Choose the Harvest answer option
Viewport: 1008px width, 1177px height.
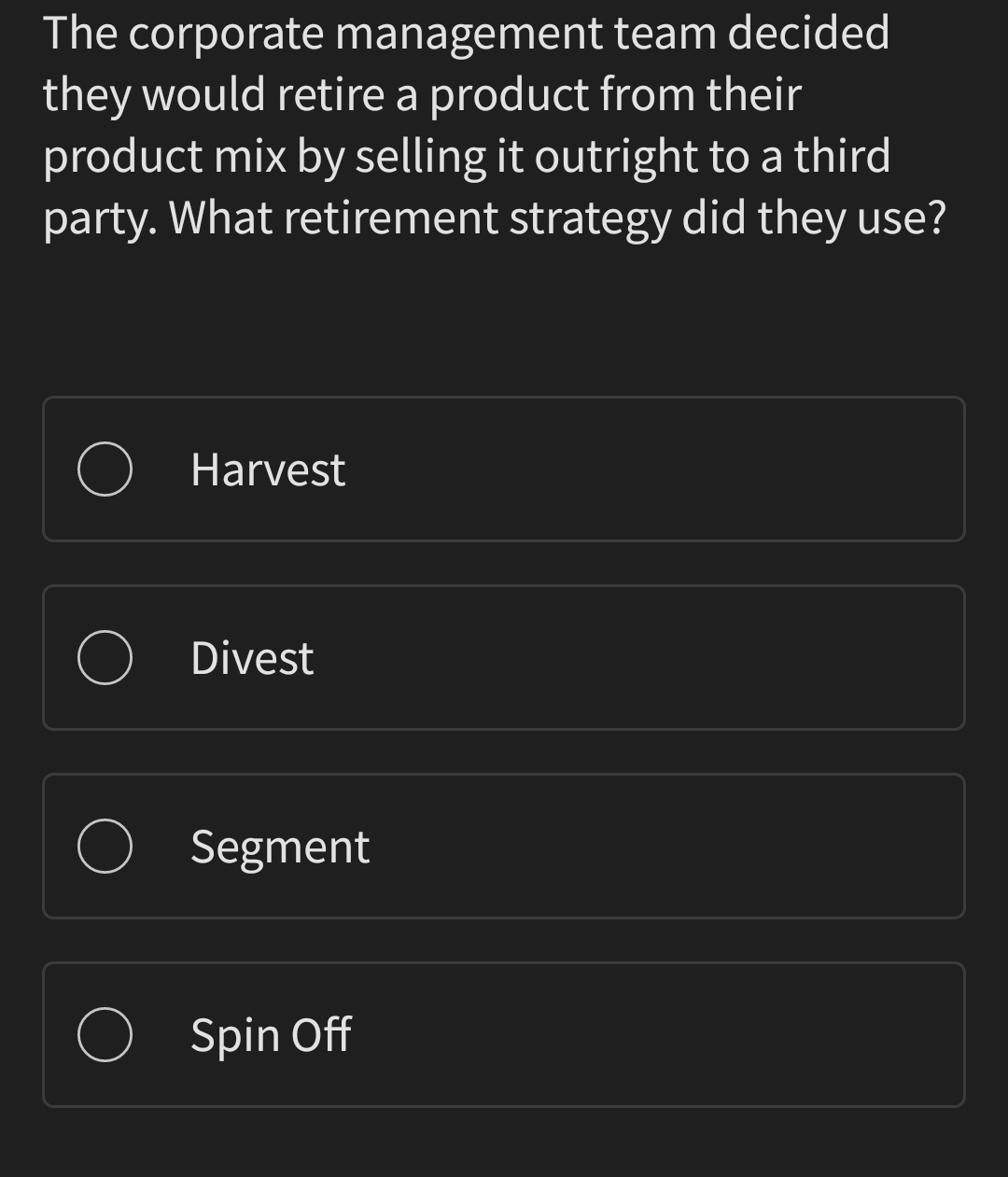pyautogui.click(x=504, y=469)
